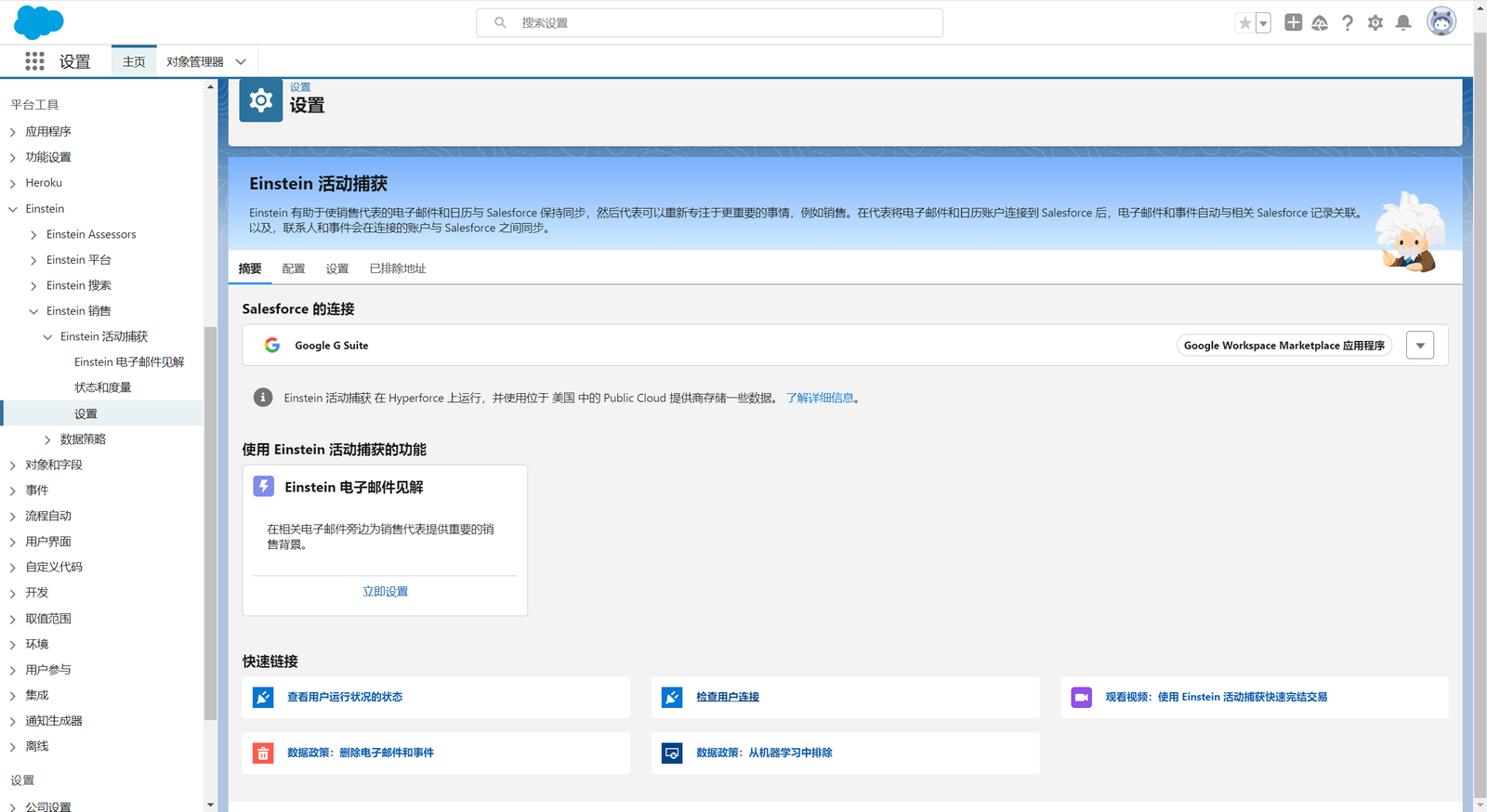Click the search magnifier icon
The height and width of the screenshot is (812, 1487).
500,22
